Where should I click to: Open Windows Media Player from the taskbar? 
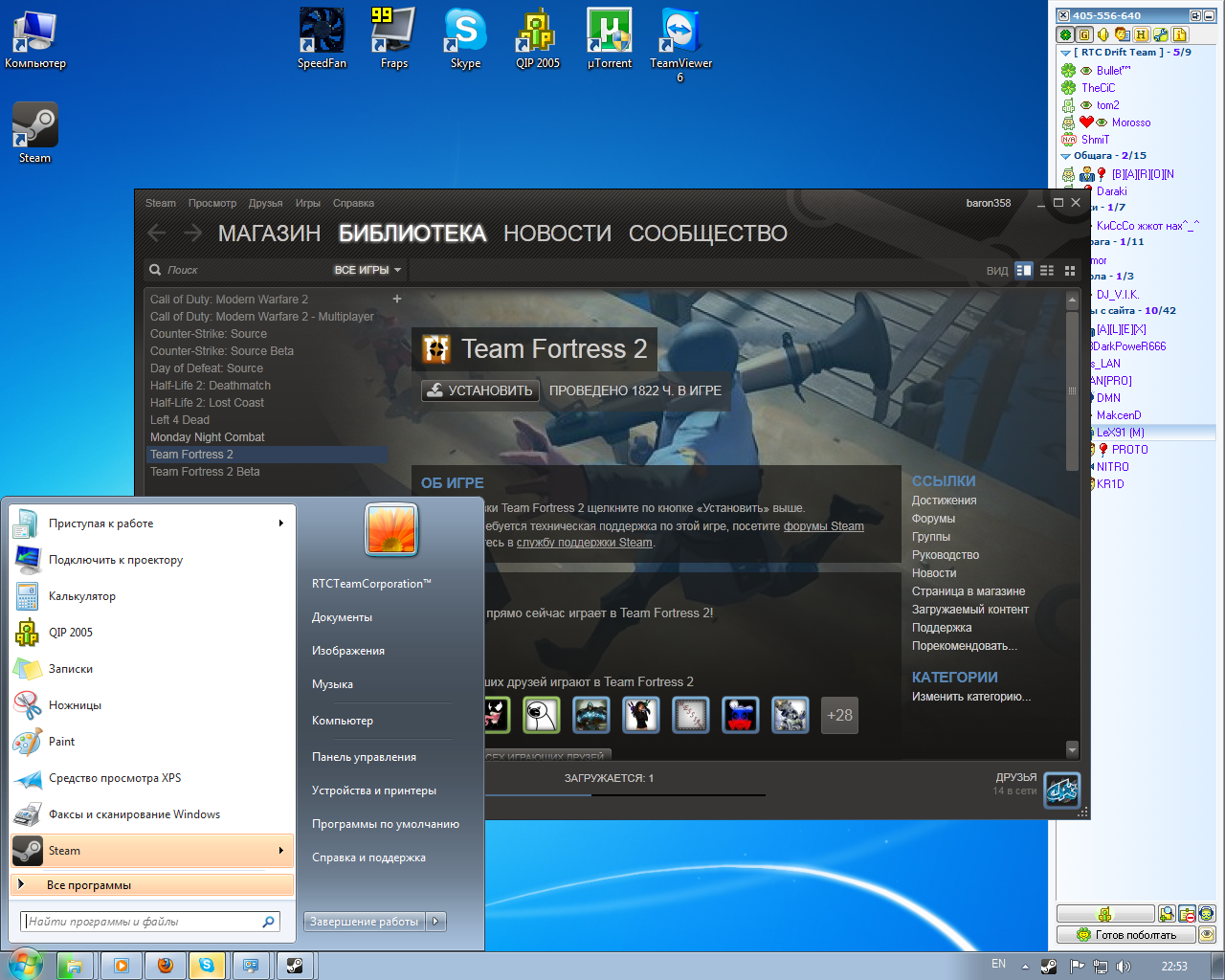(122, 966)
